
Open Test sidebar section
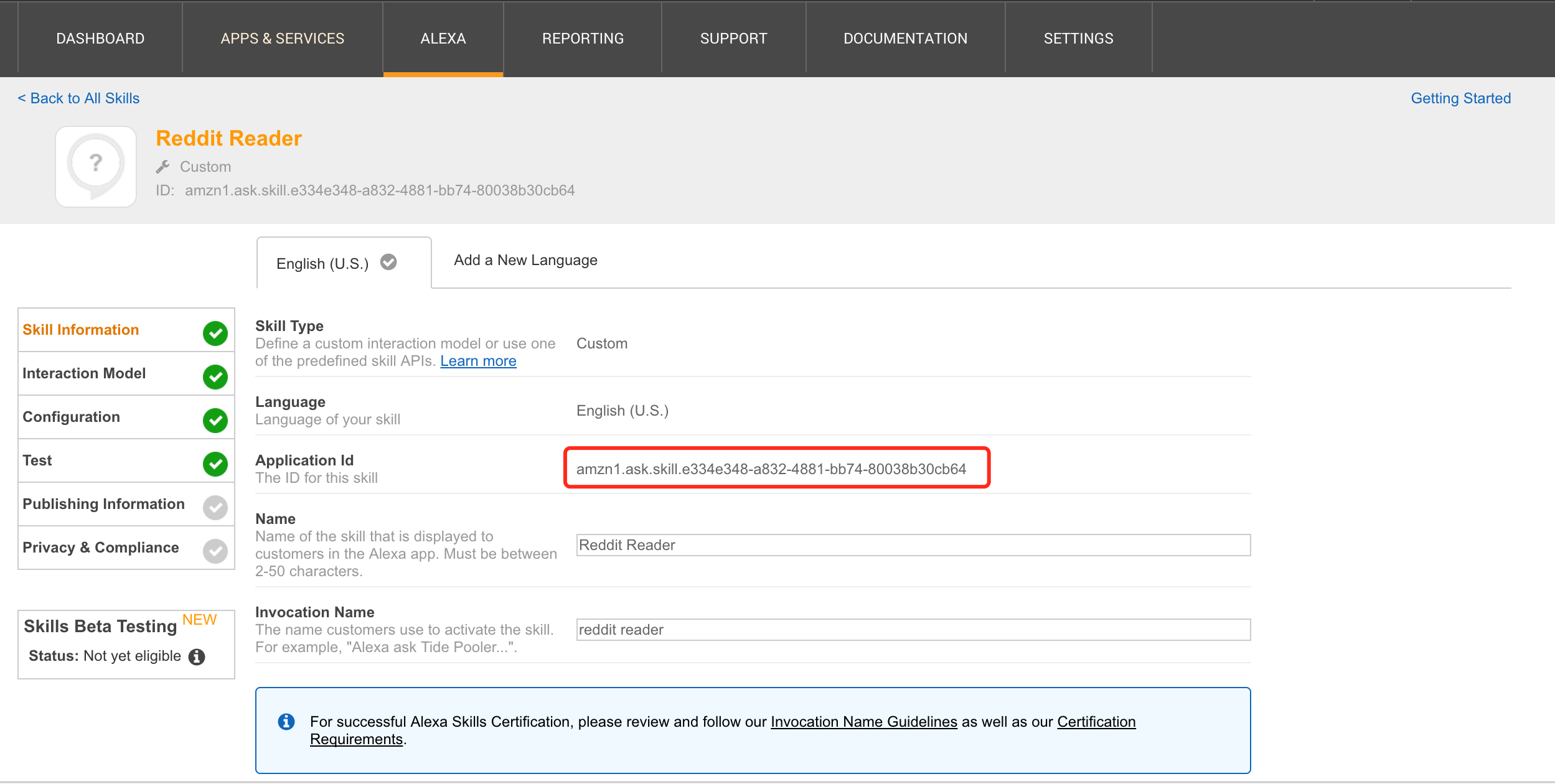click(x=126, y=460)
